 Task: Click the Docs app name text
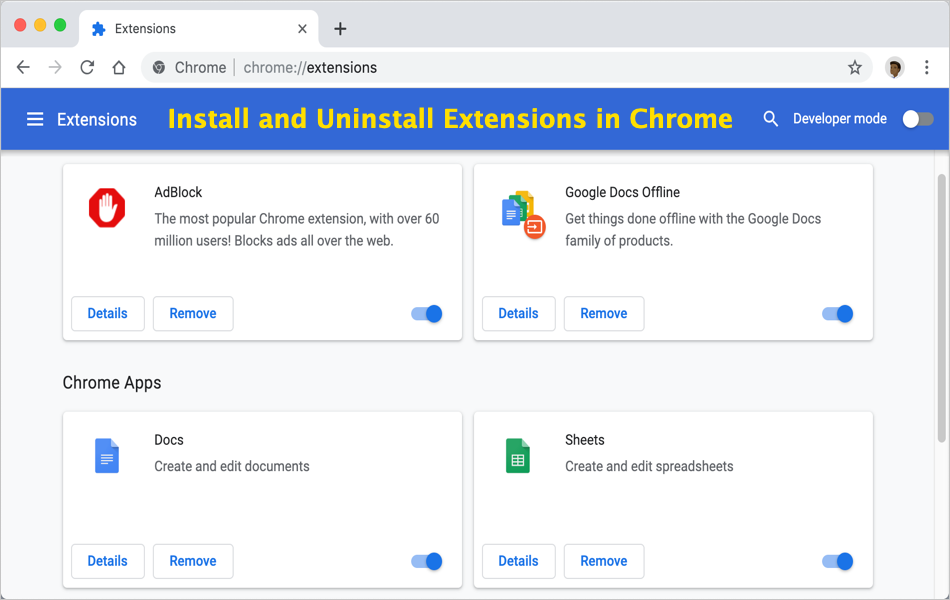168,440
